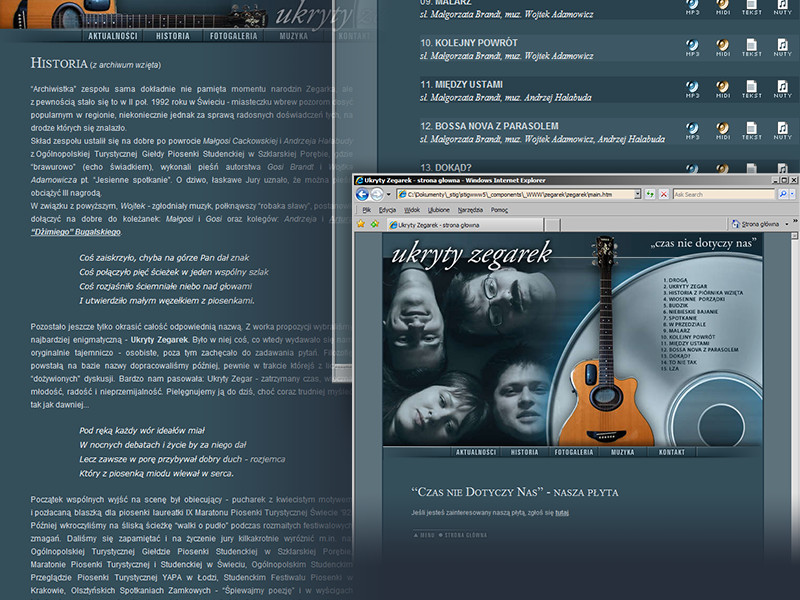Open MIDI file for Bossa Nova z Parasolem
This screenshot has width=800, height=600.
tap(722, 131)
